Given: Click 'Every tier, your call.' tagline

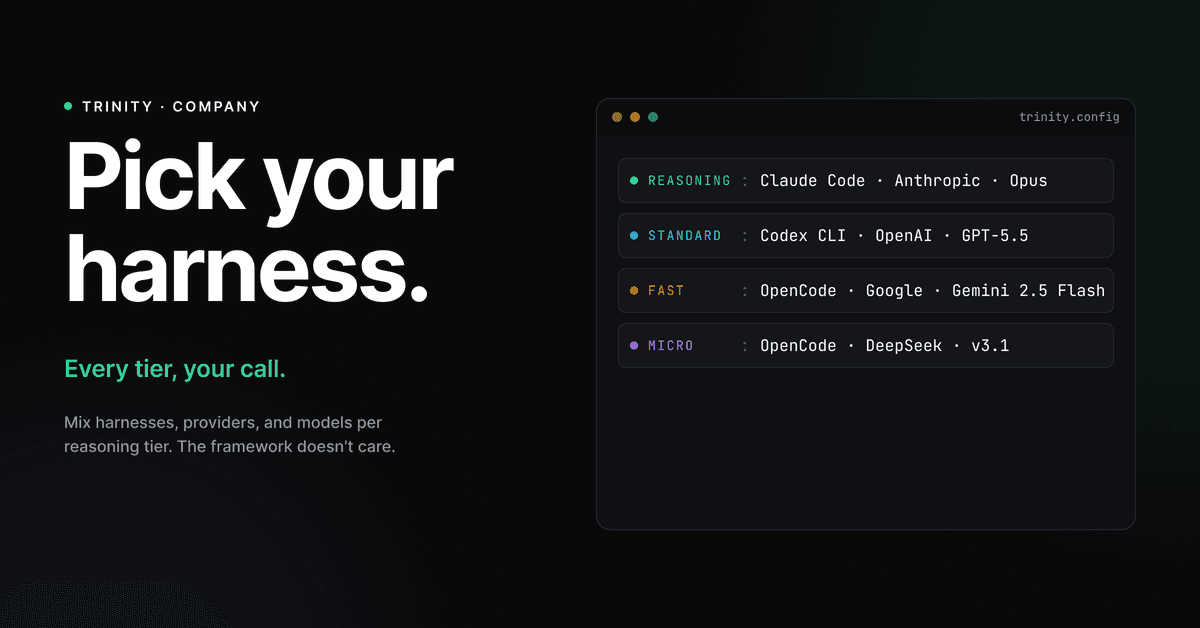Looking at the screenshot, I should point(175,369).
